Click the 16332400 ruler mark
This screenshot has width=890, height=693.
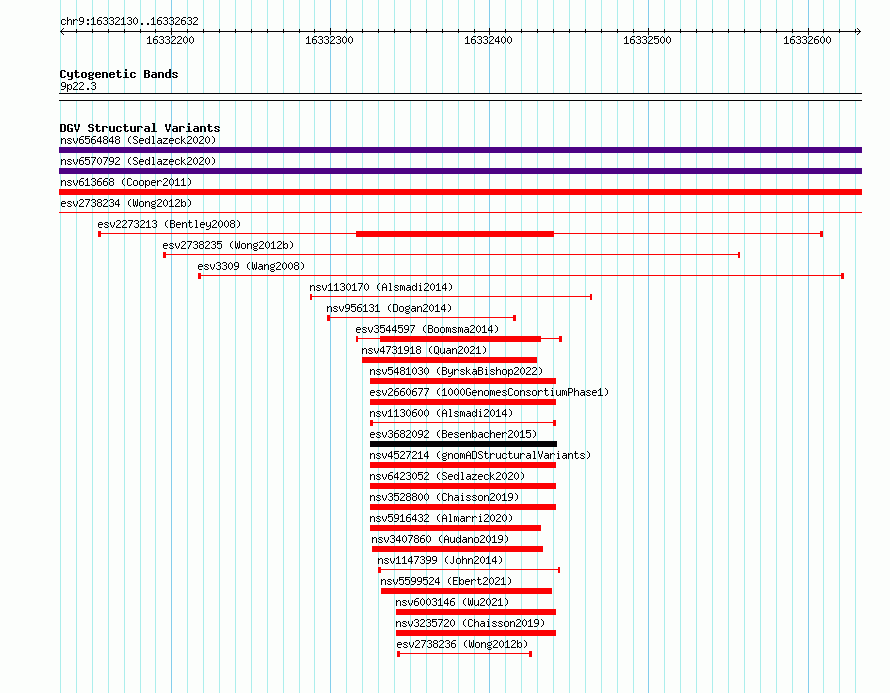(488, 40)
